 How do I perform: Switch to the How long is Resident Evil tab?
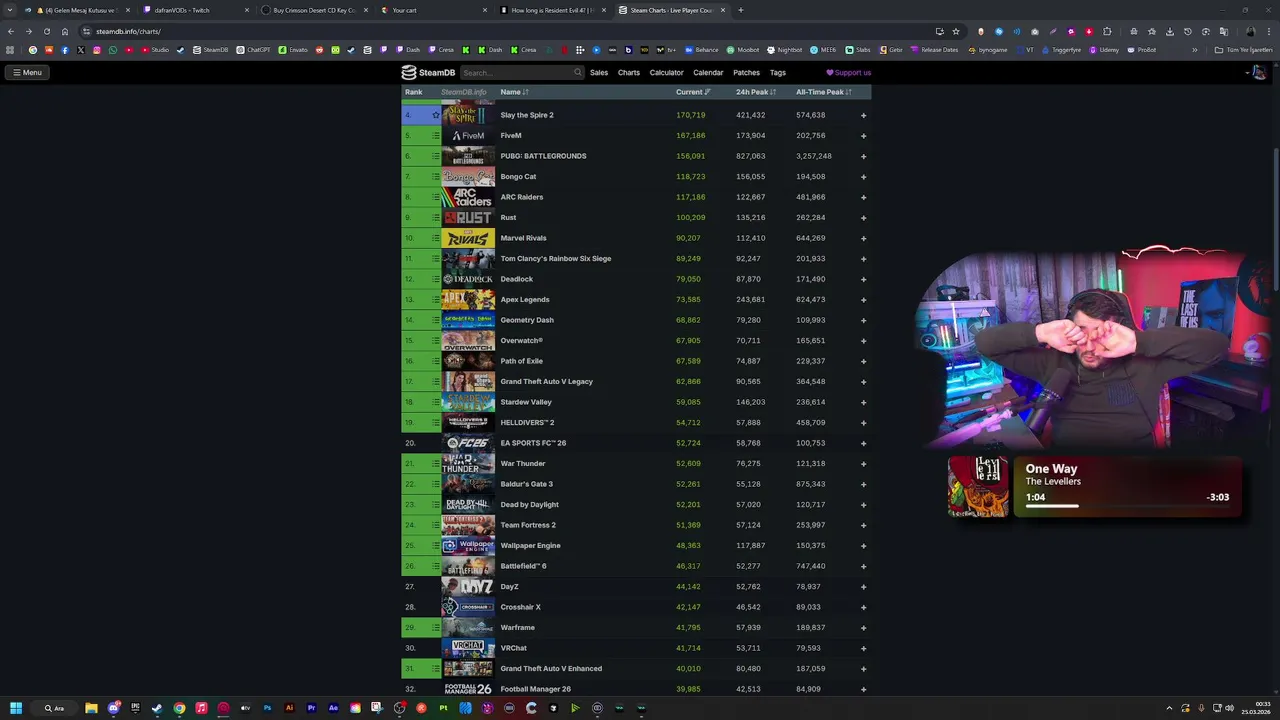[552, 10]
